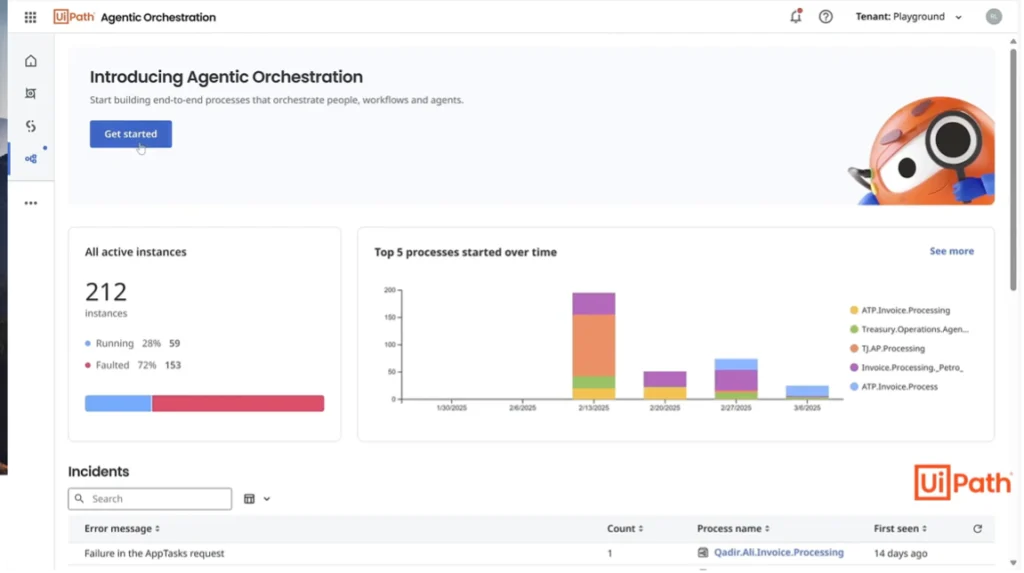Viewport: 1024px width, 573px height.
Task: Click the "Agentic Orchestration" header title
Action: pos(158,17)
